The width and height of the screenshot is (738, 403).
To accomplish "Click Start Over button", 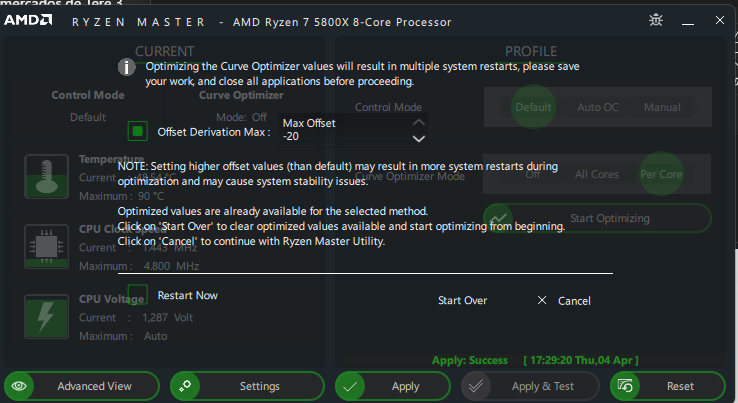I will [462, 300].
